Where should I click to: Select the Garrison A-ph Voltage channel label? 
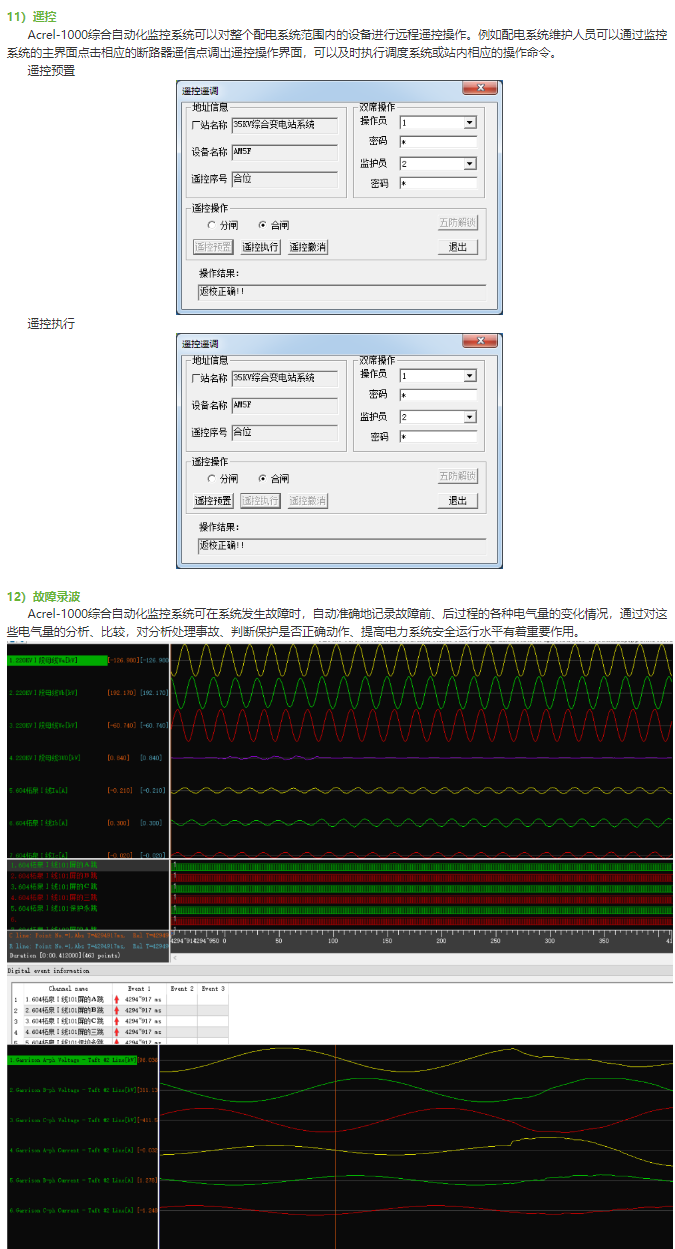coord(72,1060)
